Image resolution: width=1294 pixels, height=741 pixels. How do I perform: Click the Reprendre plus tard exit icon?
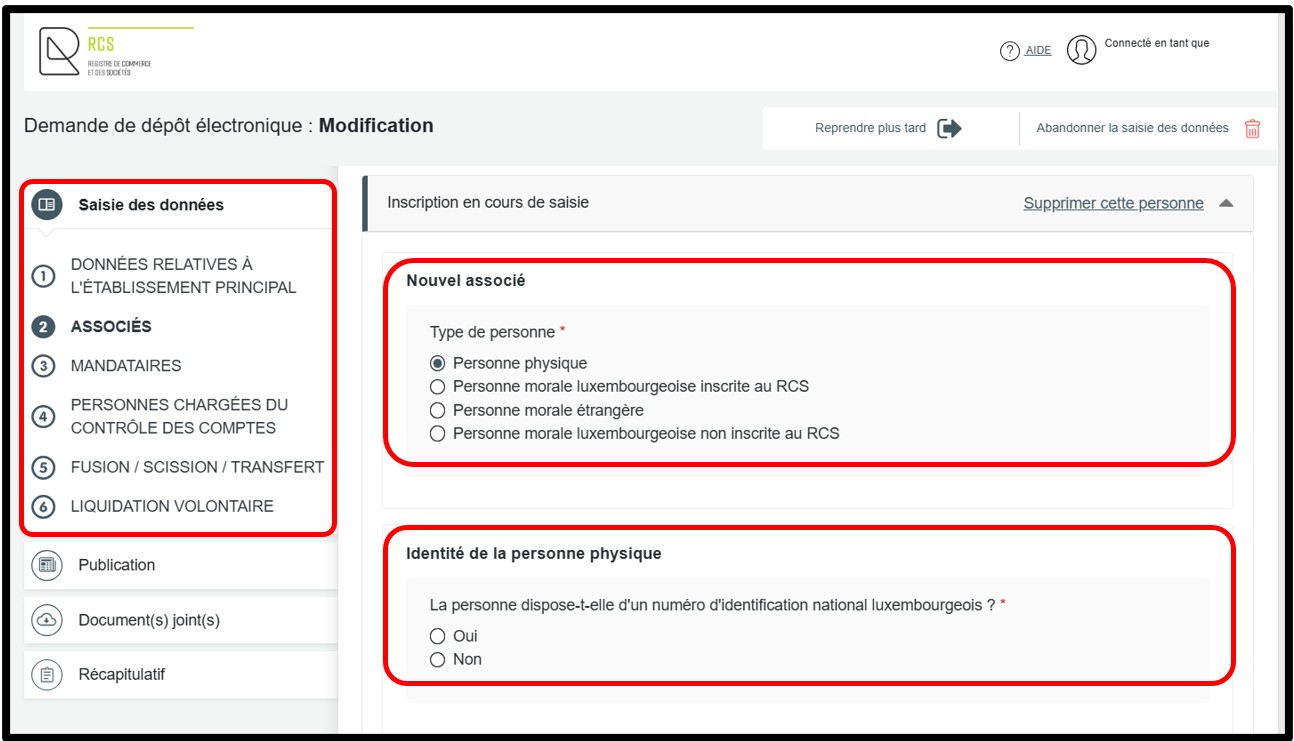949,128
